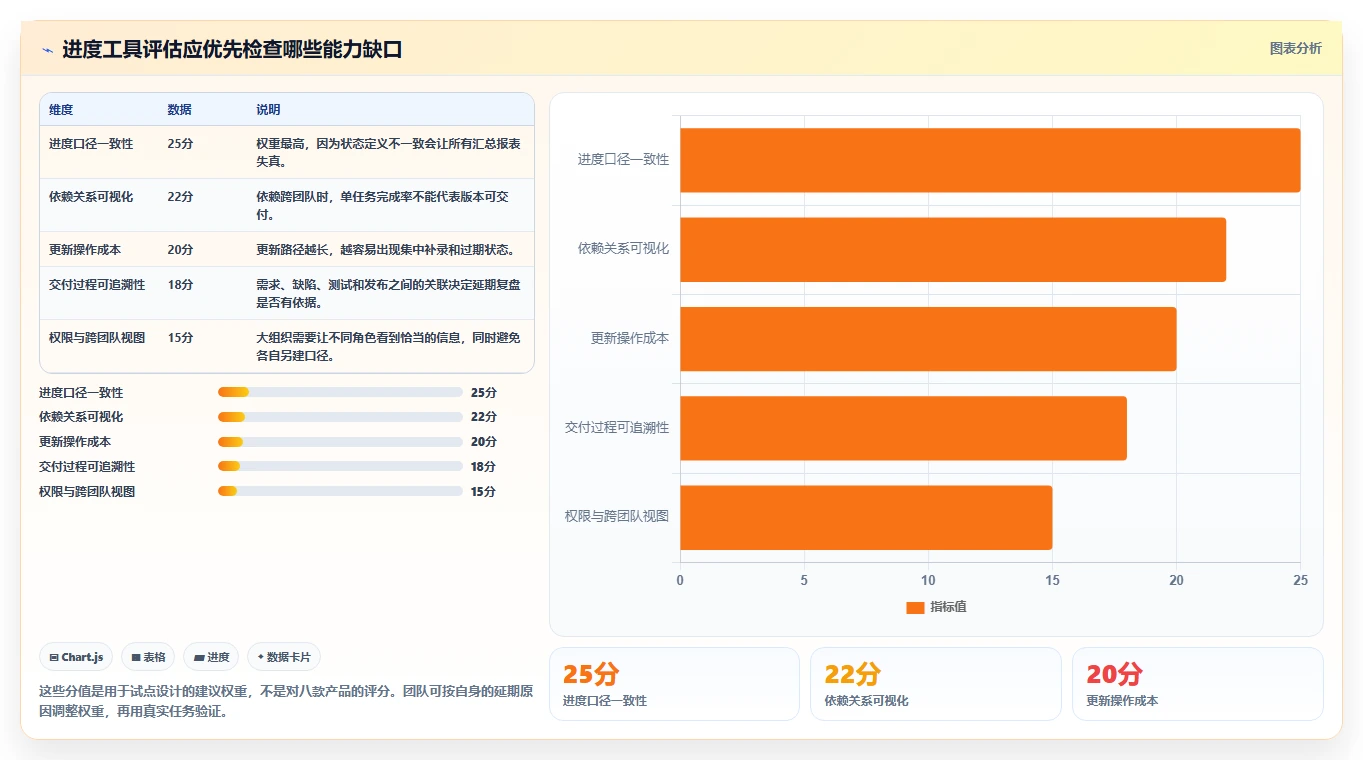
Task: Click the chart axis label 依赖关系可视化
Action: tap(623, 248)
